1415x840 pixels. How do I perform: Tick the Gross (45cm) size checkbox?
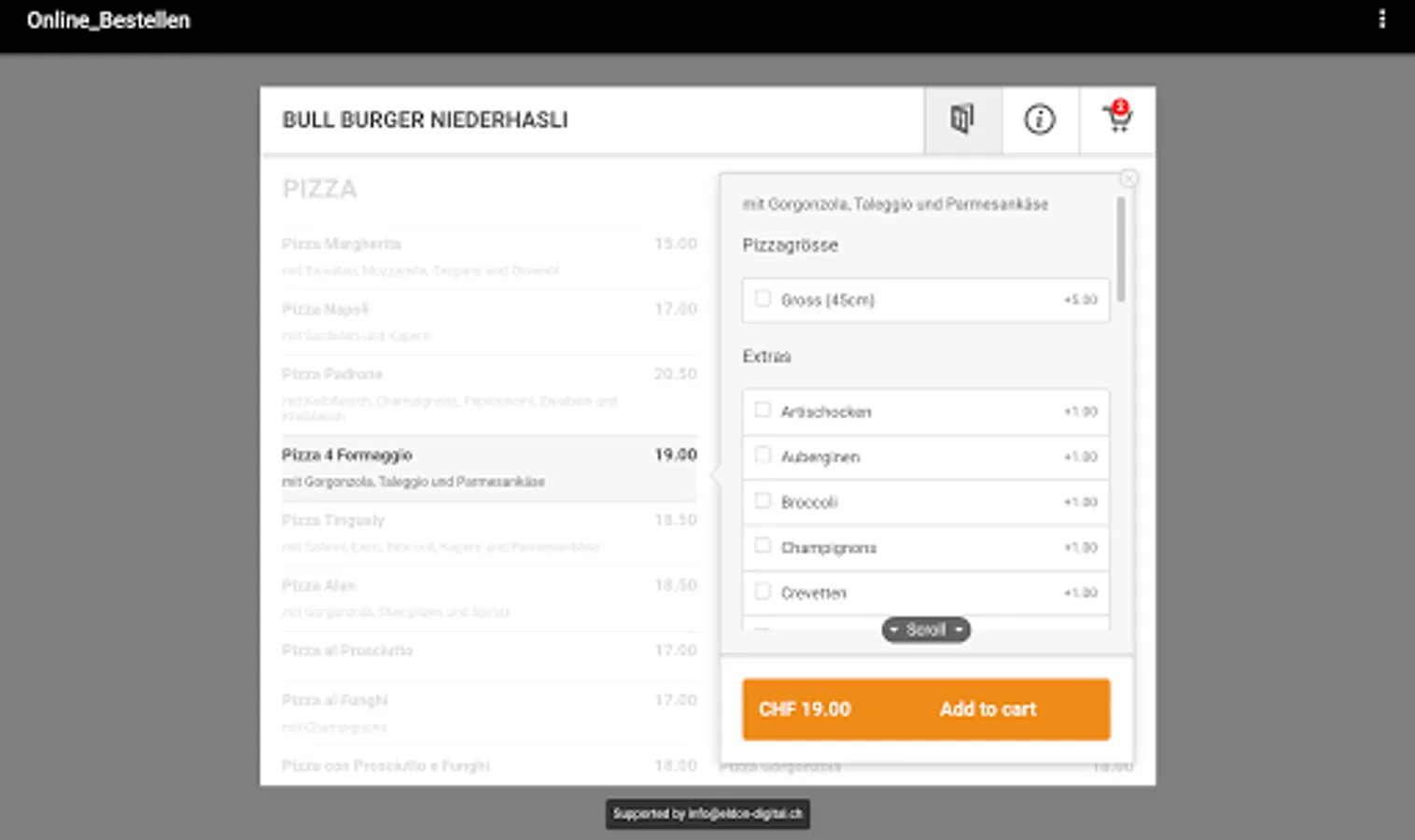pos(763,299)
